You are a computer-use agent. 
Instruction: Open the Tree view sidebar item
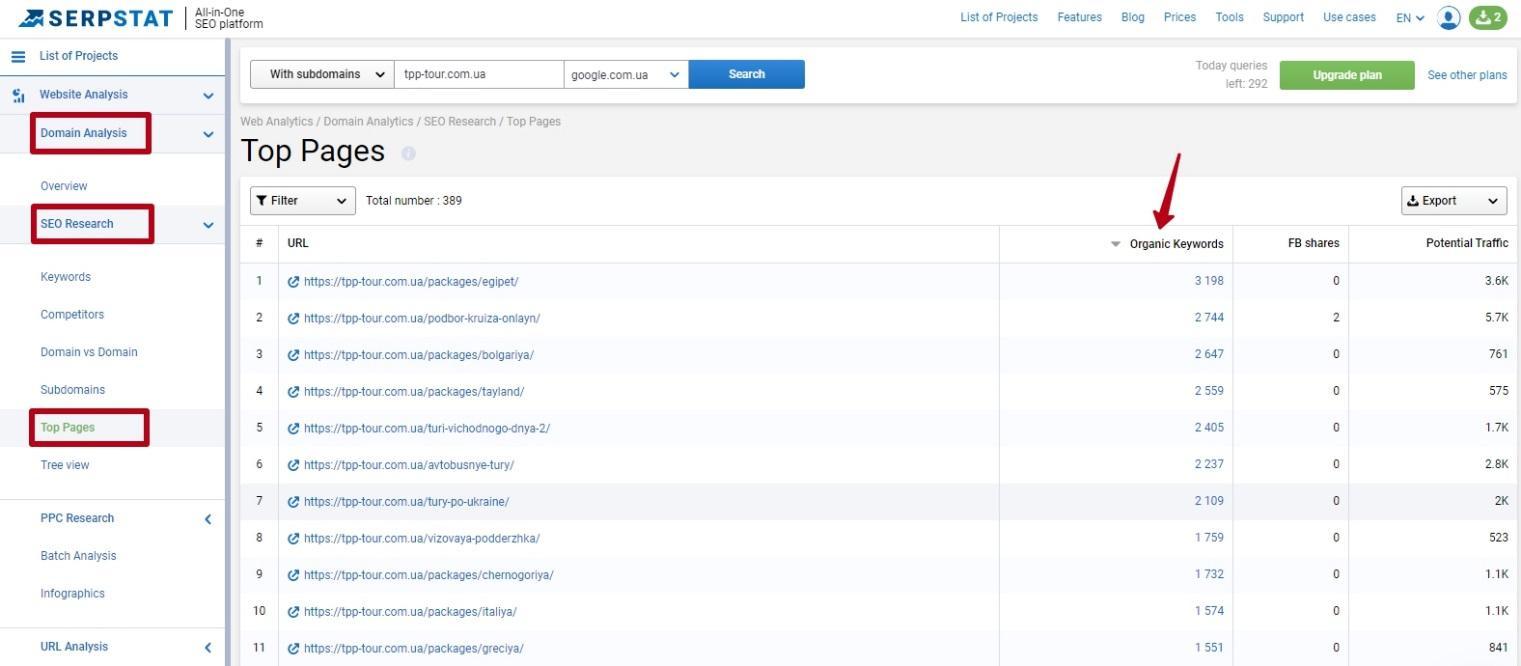coord(65,465)
